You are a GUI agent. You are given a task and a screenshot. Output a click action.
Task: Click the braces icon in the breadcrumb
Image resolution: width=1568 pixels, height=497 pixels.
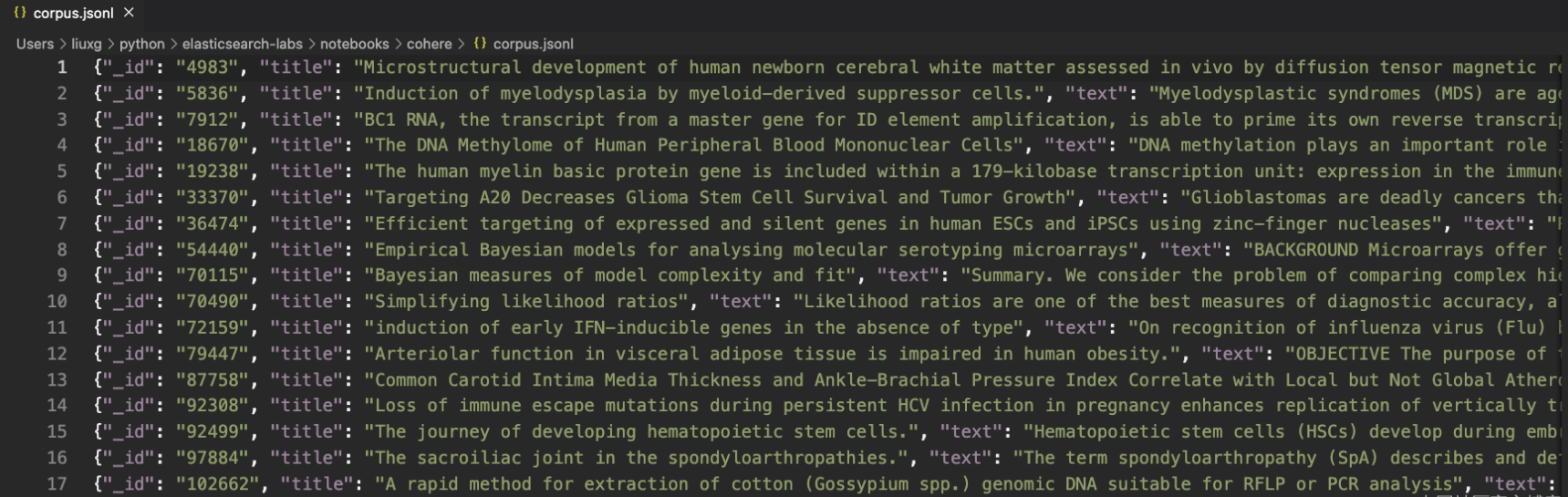pyautogui.click(x=480, y=44)
